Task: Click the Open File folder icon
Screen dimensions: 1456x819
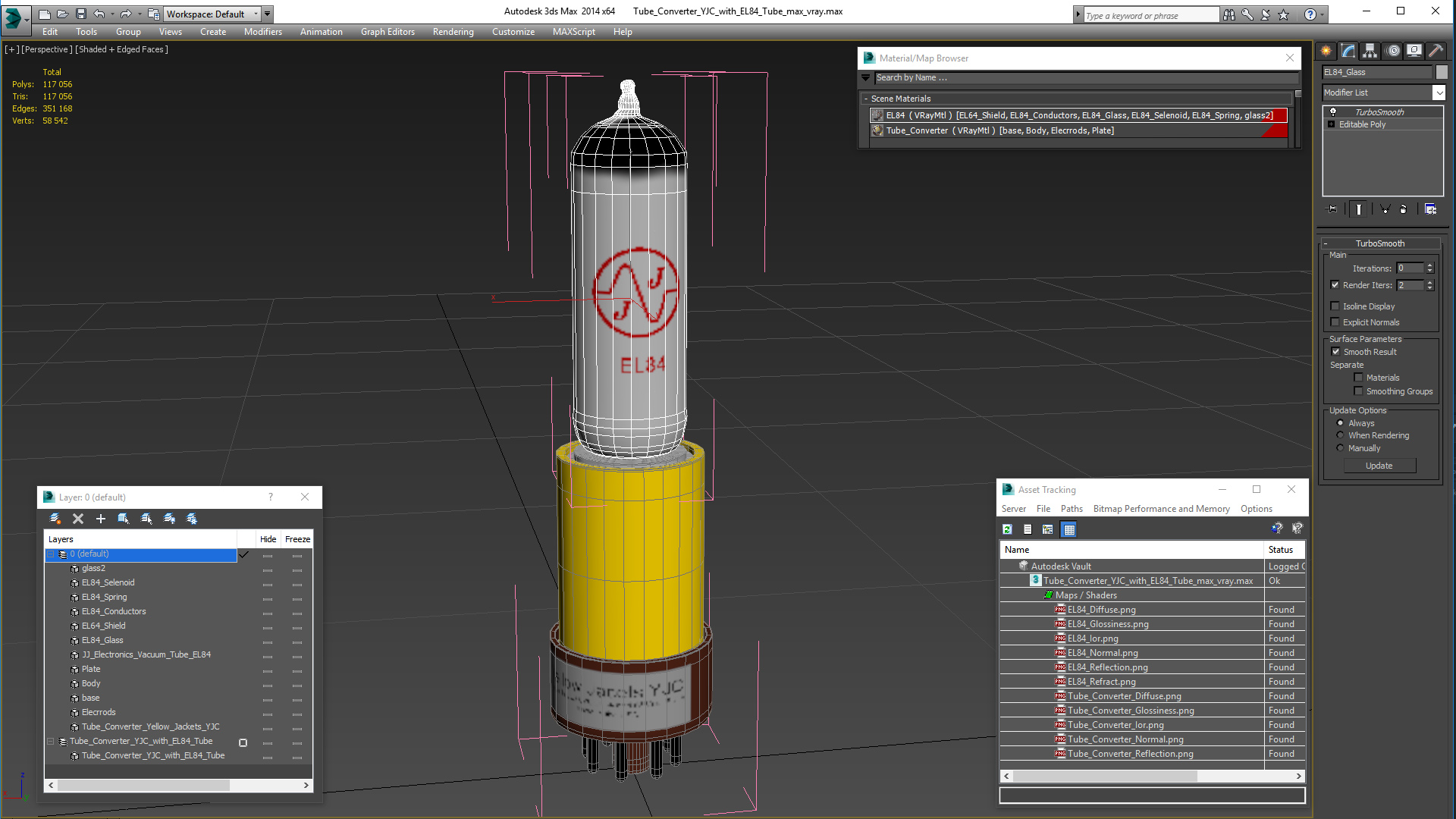Action: point(63,14)
